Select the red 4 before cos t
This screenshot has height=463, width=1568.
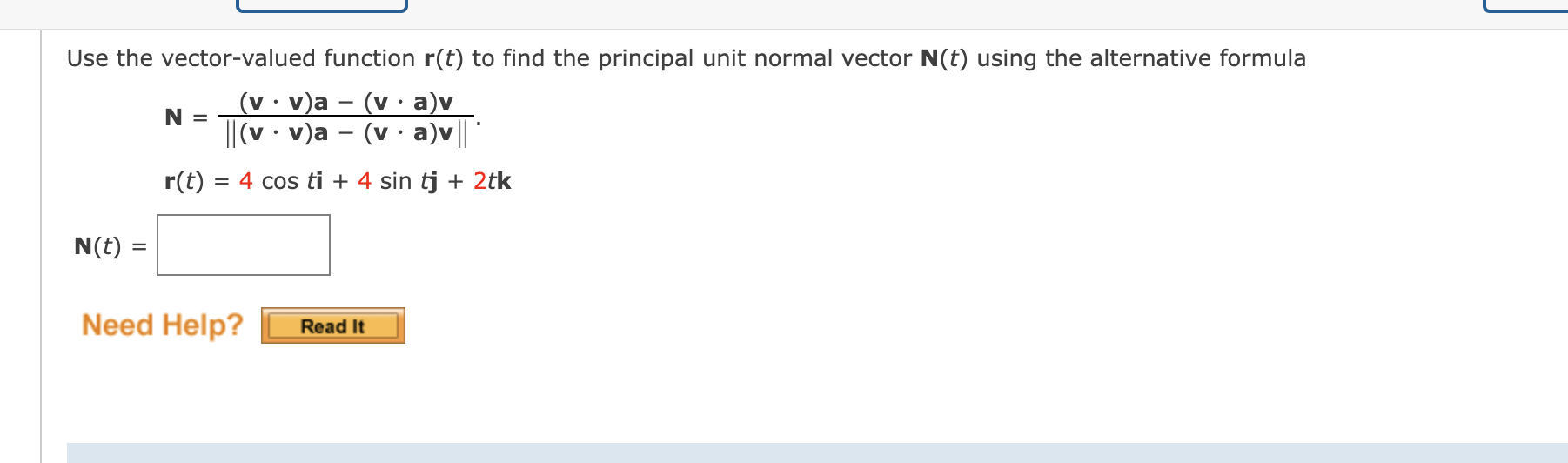coord(246,181)
